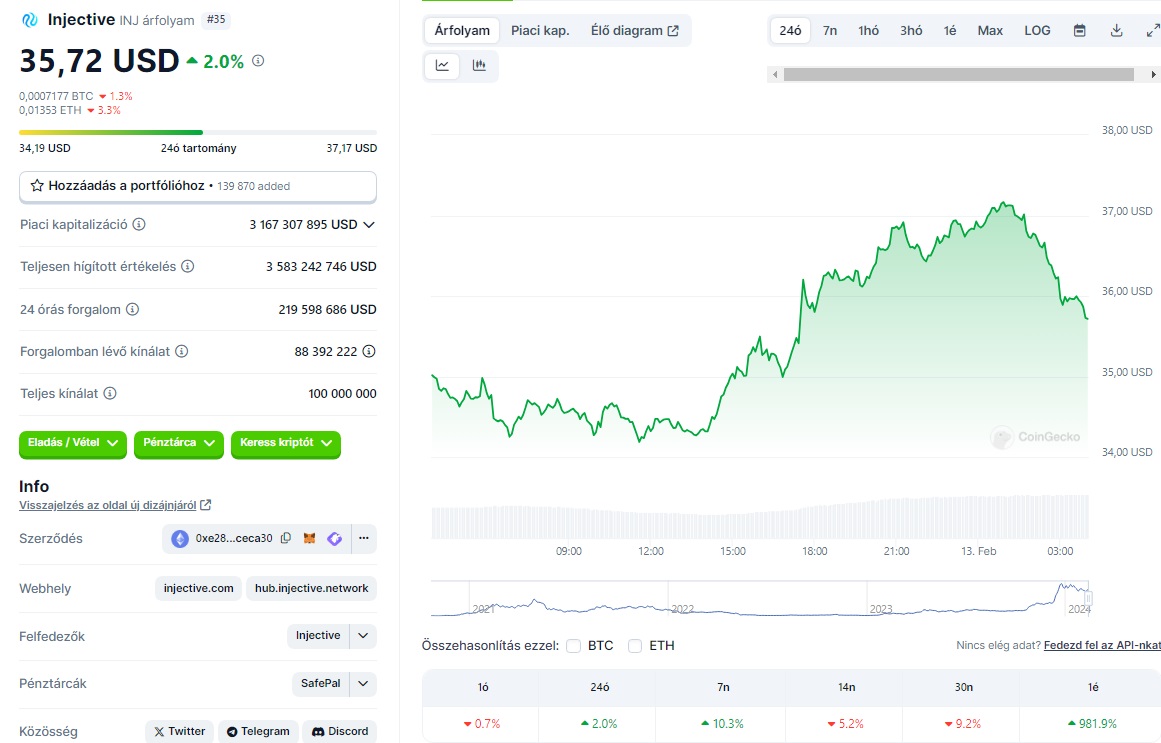
Task: Select the 1é time range
Action: click(950, 30)
